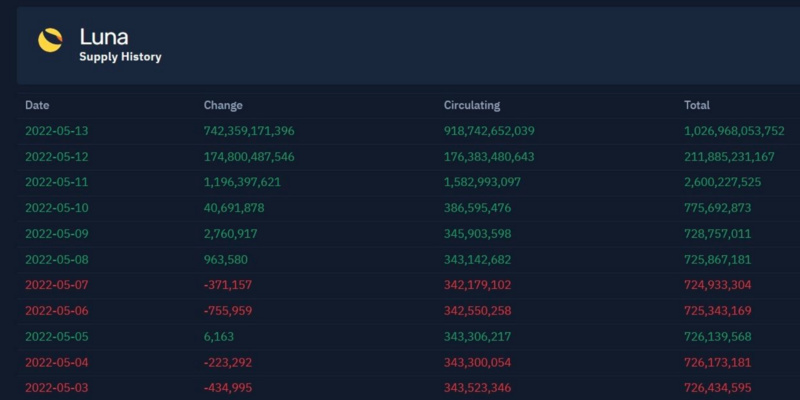Image resolution: width=800 pixels, height=400 pixels.
Task: Click the 2022-05-12 date cell
Action: point(57,157)
